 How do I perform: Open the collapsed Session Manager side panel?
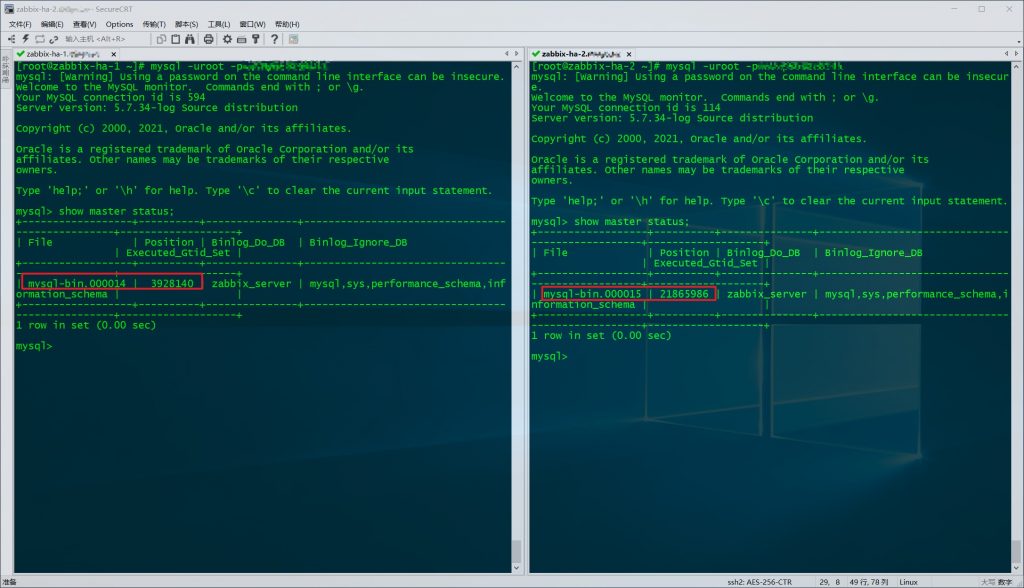(x=6, y=69)
